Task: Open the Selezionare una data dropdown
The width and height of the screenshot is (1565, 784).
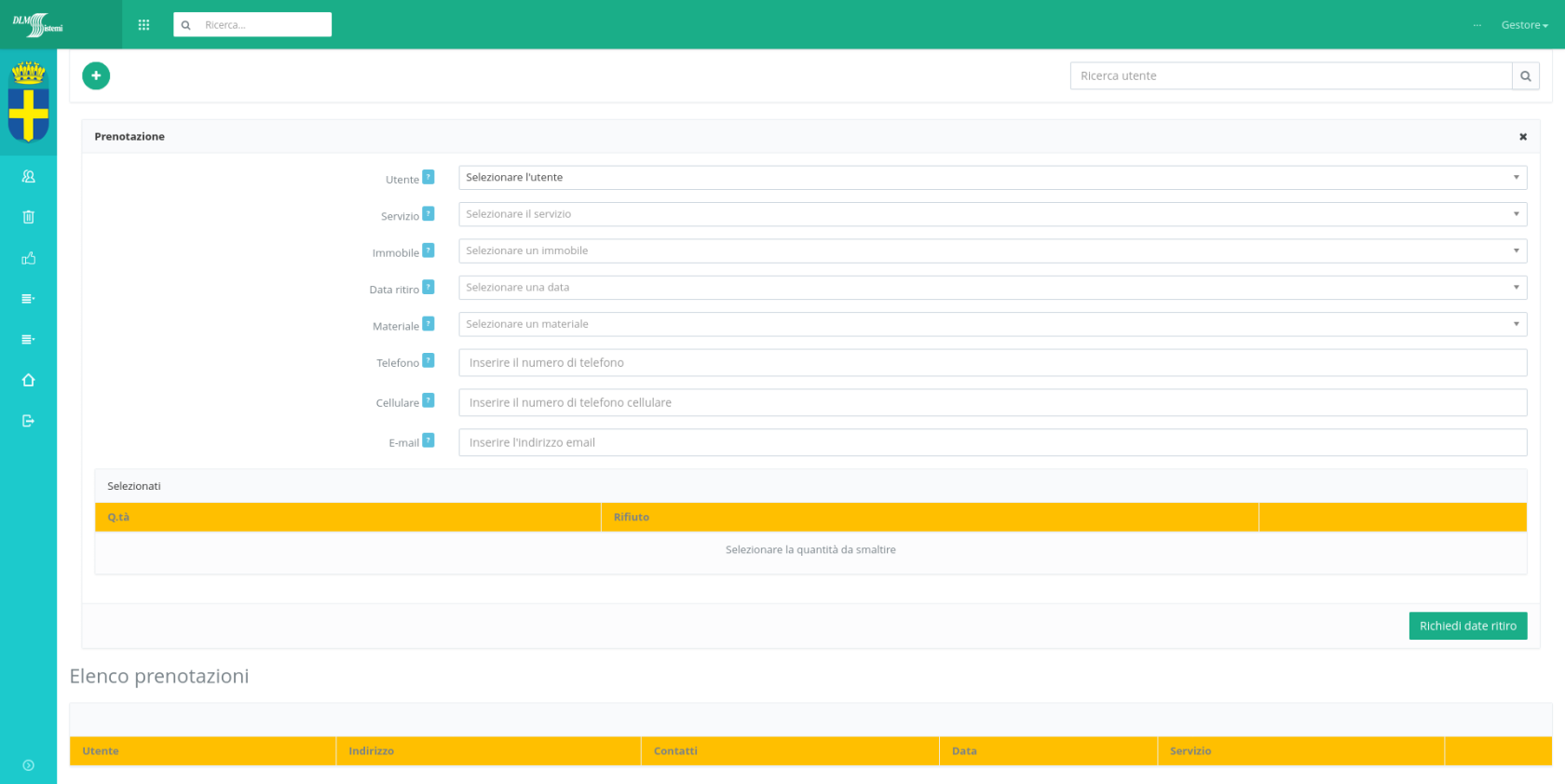Action: [x=992, y=288]
